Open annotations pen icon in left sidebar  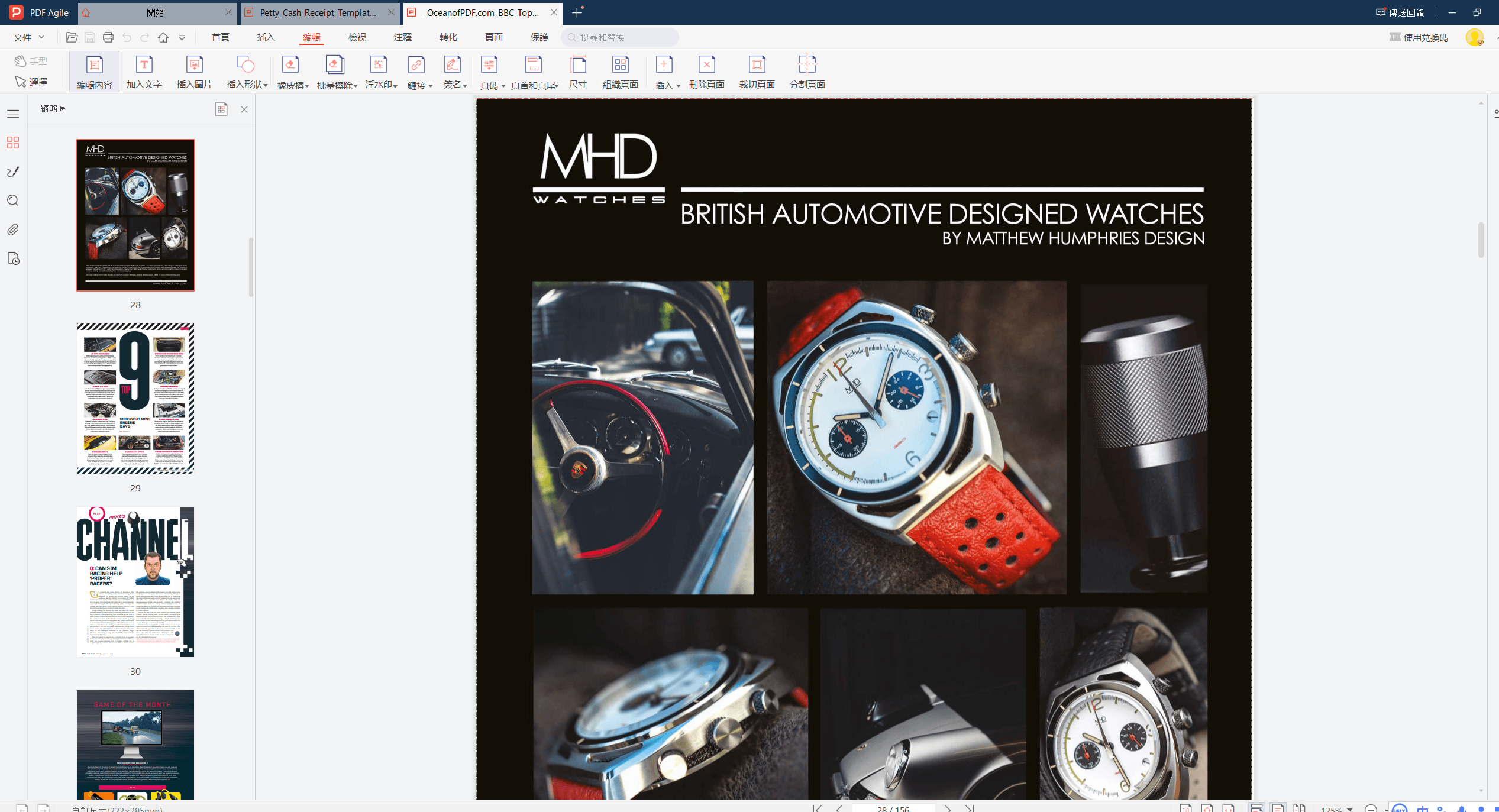[13, 172]
